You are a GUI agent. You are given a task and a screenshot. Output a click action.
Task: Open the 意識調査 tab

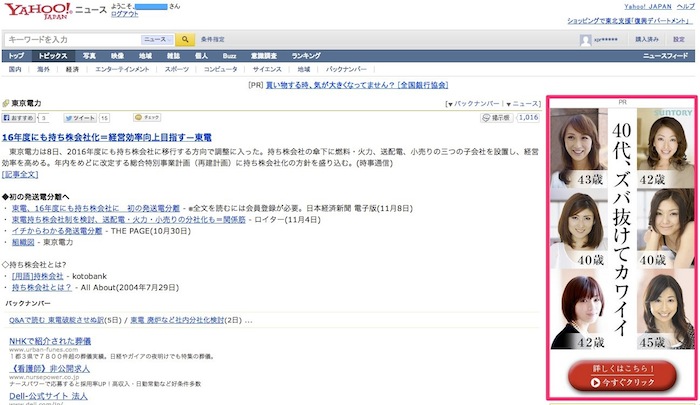tap(264, 56)
